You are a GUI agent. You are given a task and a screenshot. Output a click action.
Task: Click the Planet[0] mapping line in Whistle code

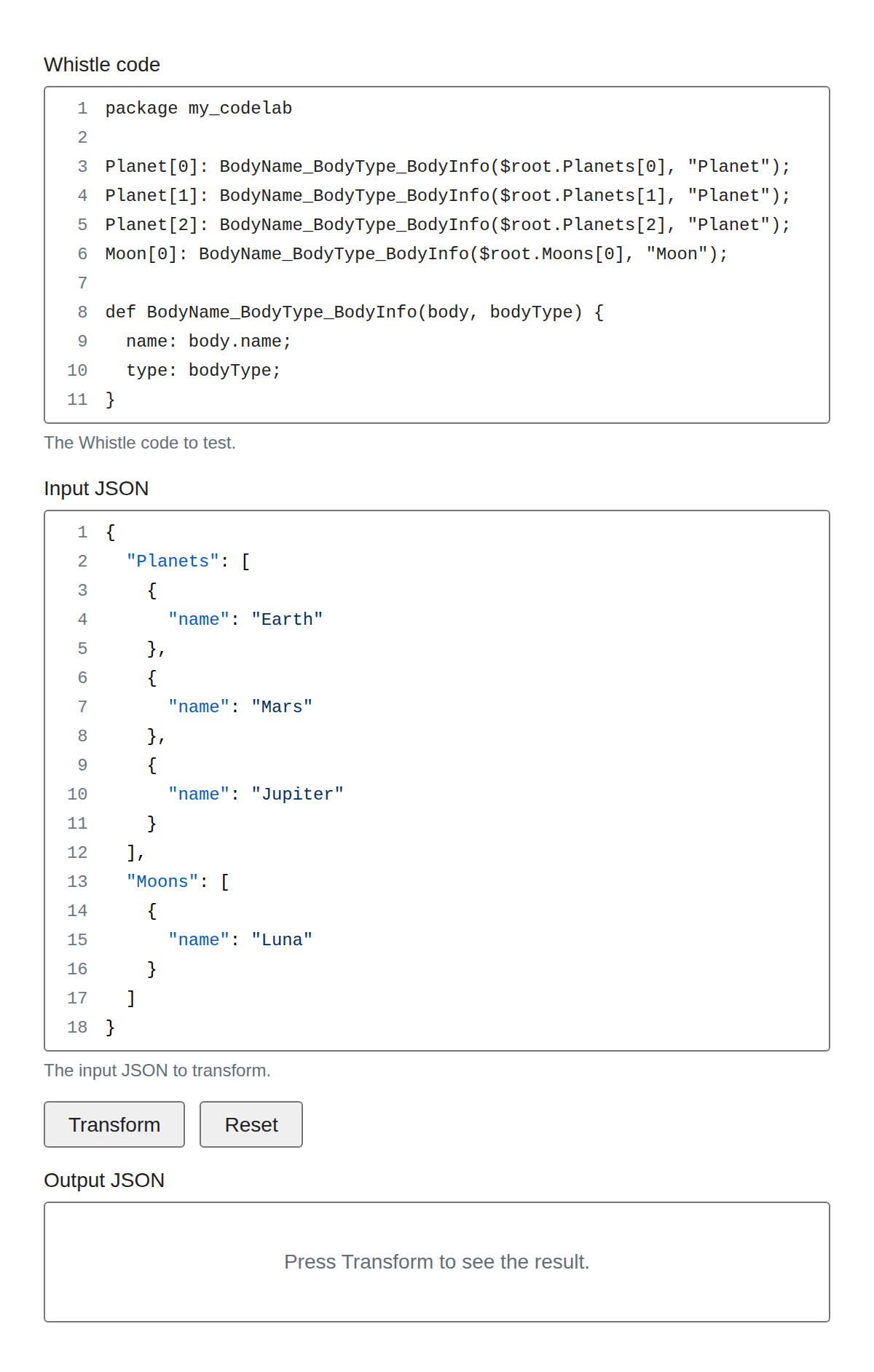448,167
